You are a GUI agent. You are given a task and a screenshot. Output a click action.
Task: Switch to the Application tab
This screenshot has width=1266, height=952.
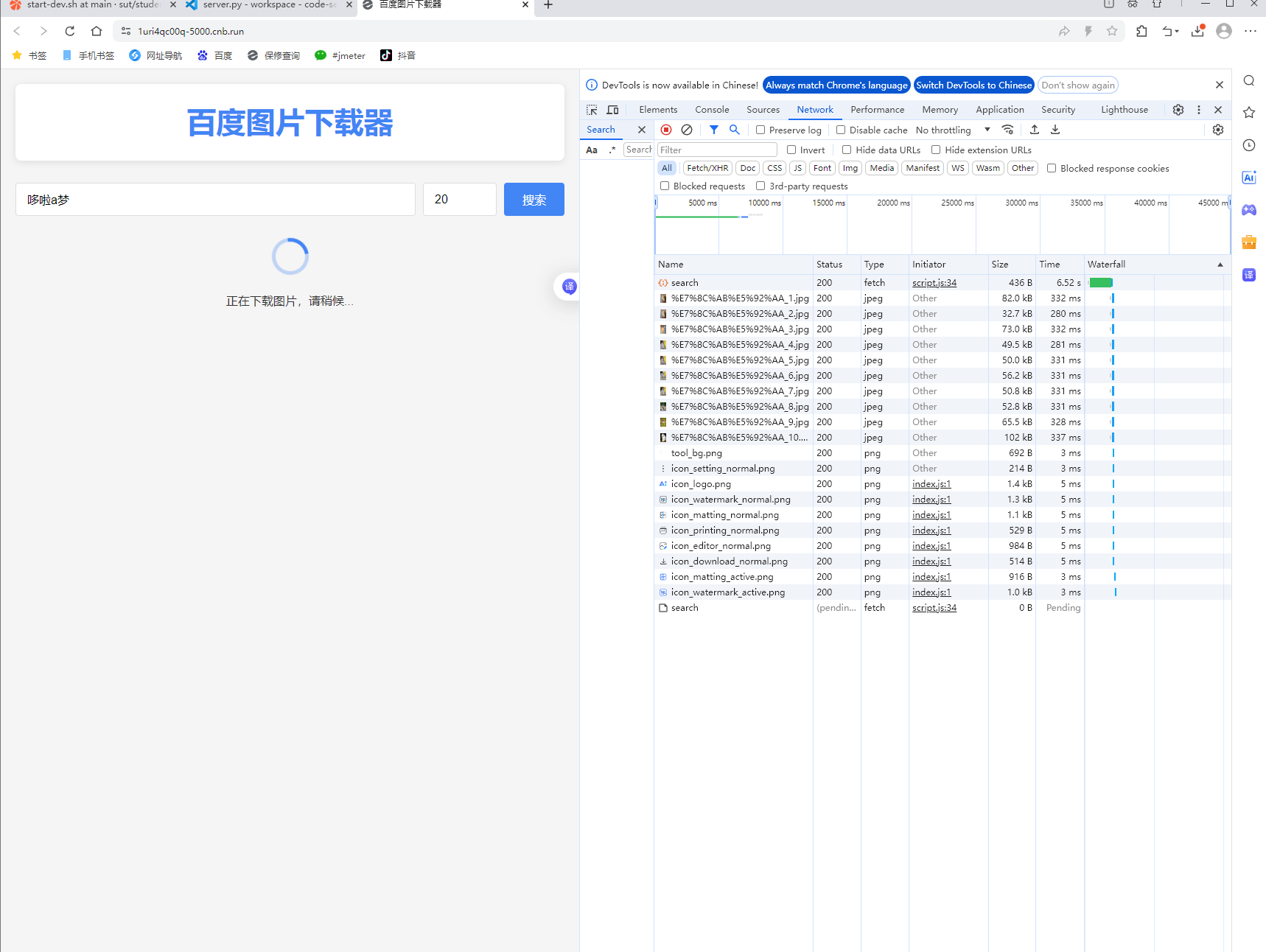pyautogui.click(x=1000, y=110)
